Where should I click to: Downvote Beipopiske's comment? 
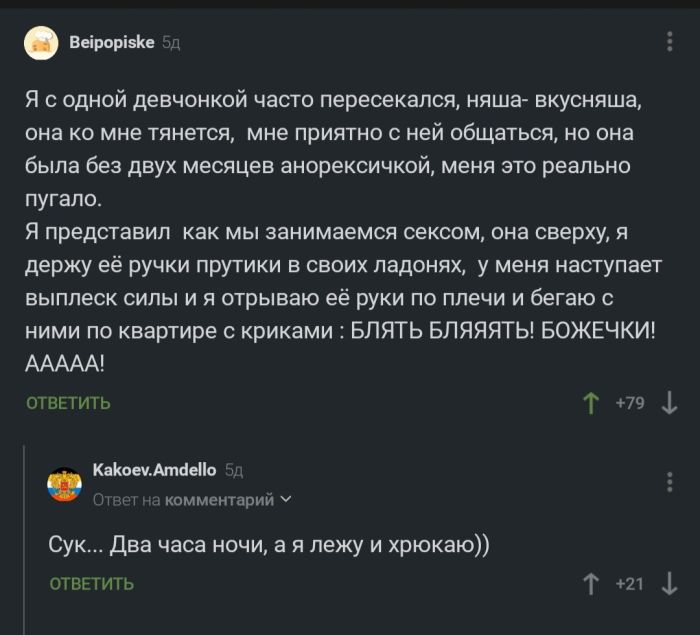(670, 403)
